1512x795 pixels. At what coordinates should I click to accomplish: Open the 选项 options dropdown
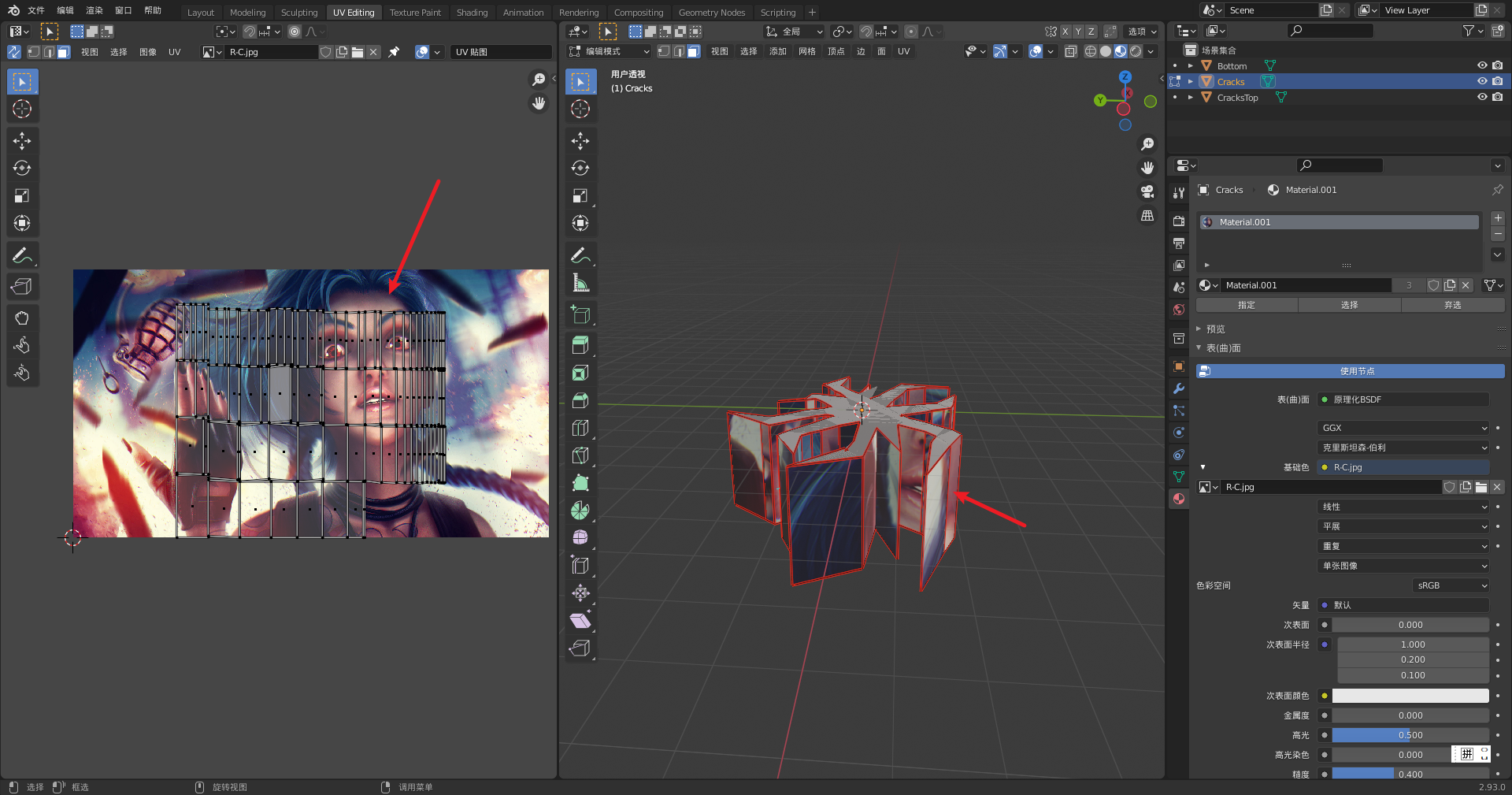tap(1142, 32)
